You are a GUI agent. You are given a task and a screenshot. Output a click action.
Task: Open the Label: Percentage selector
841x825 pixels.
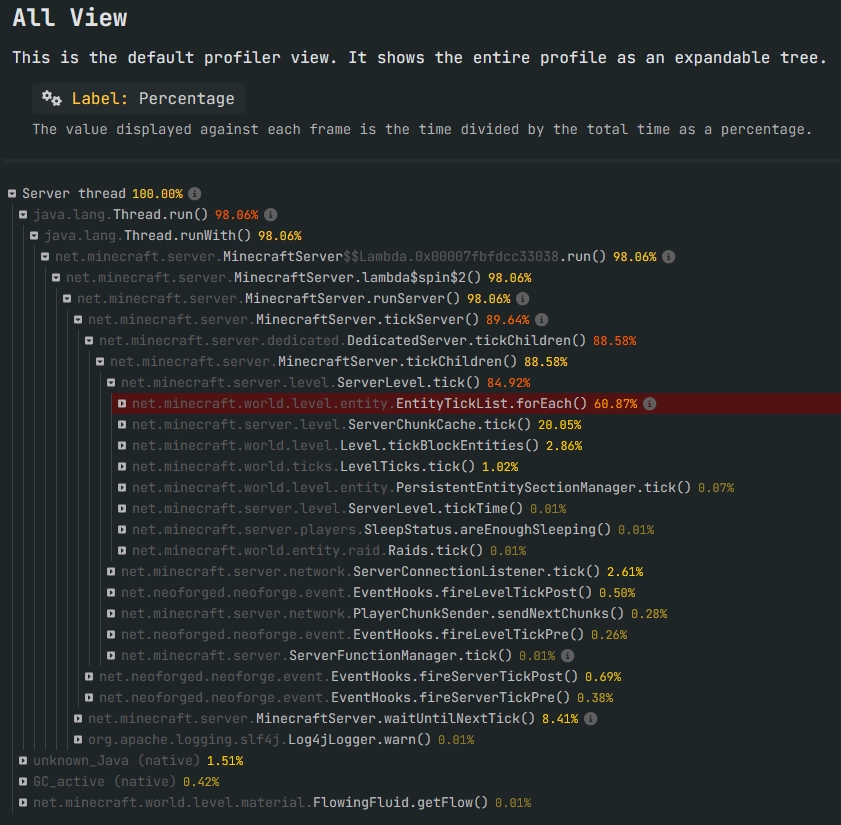140,98
